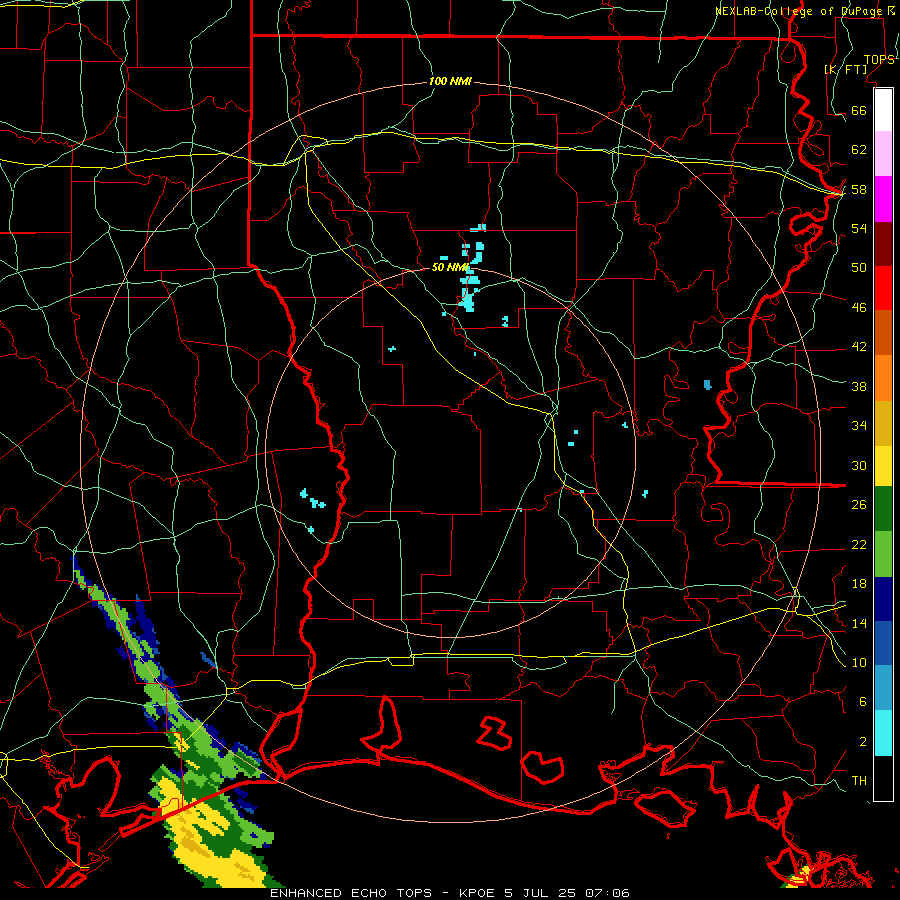Click the '38' value on the legend
Image resolution: width=900 pixels, height=900 pixels.
pyautogui.click(x=859, y=386)
